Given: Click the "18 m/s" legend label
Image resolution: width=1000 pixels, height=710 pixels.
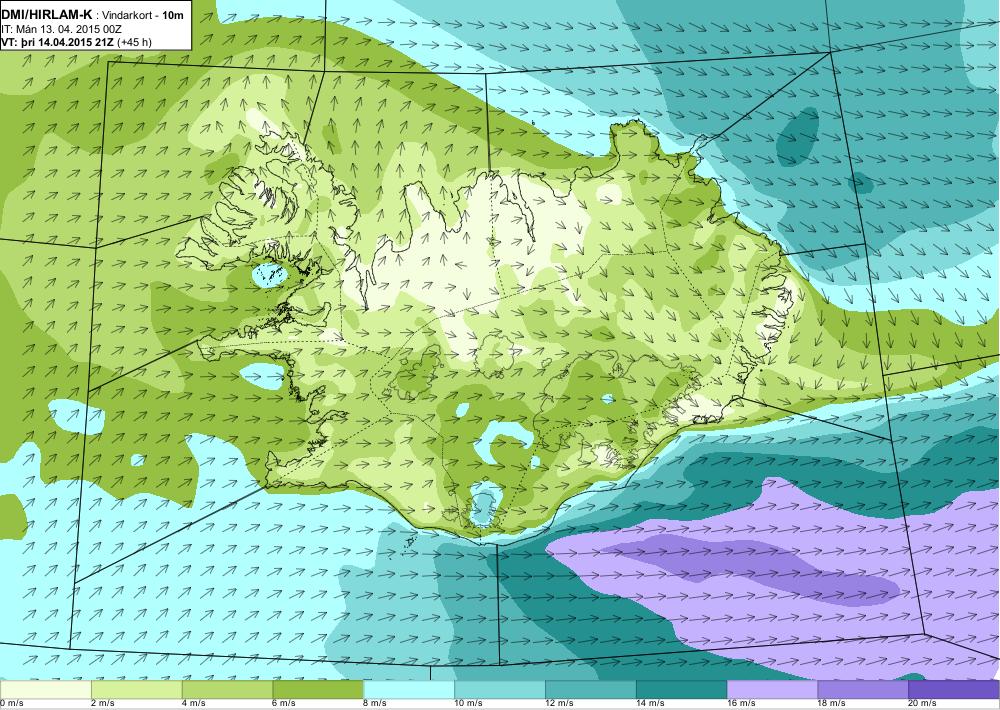Looking at the screenshot, I should (832, 704).
